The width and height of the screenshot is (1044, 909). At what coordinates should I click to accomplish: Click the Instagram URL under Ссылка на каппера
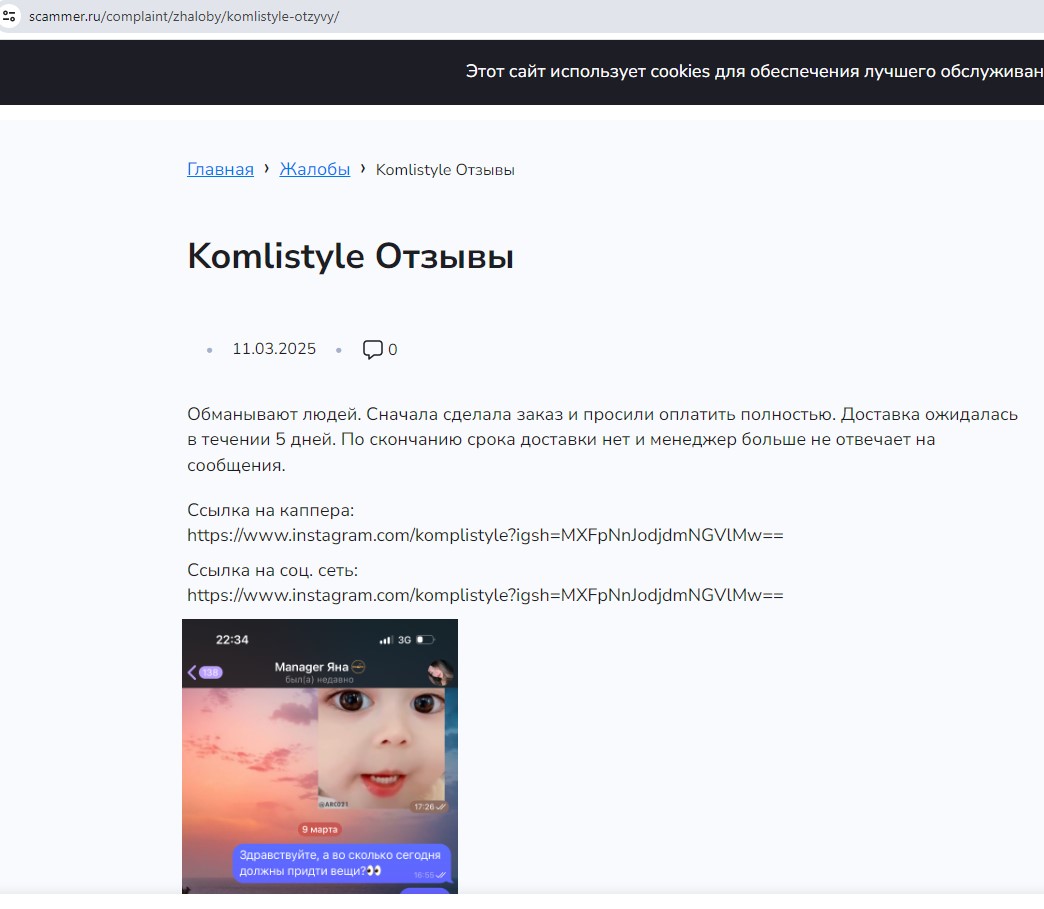tap(485, 535)
